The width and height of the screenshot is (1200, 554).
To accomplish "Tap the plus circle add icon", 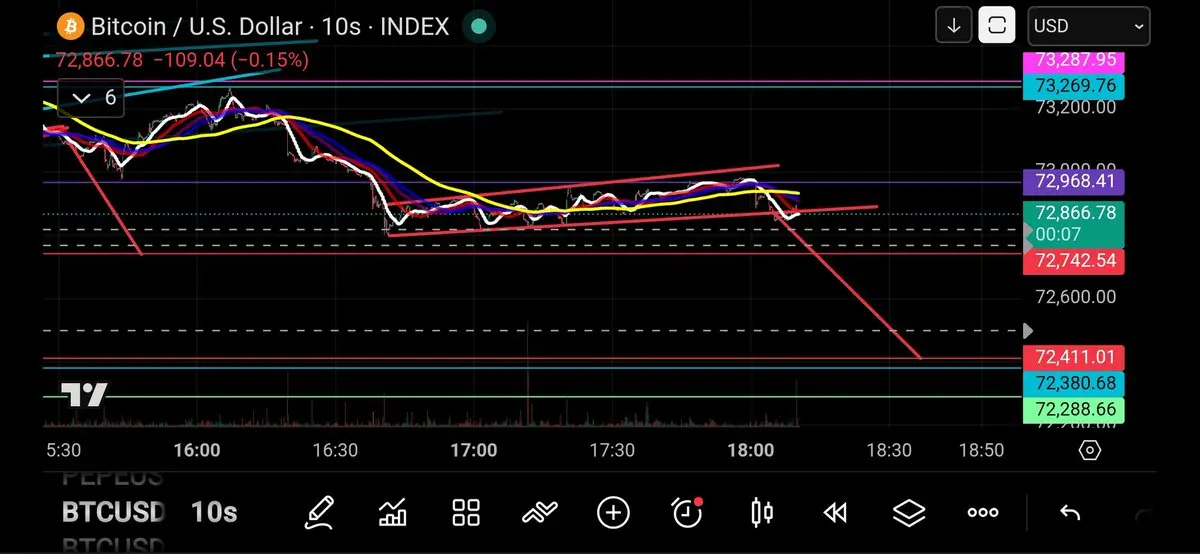I will click(x=613, y=513).
